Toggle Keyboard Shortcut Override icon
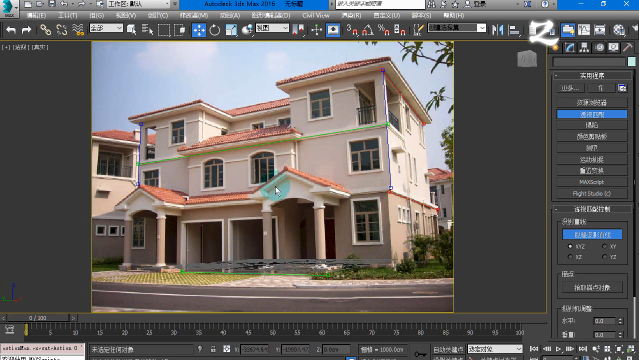639x360 pixels. click(333, 30)
